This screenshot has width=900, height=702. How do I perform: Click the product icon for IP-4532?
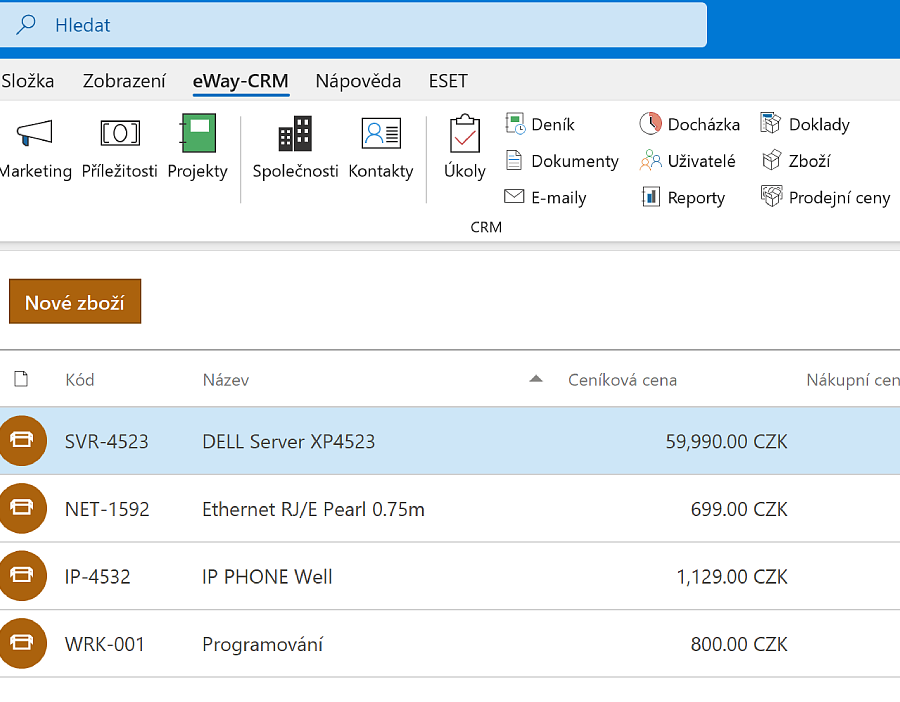coord(22,576)
